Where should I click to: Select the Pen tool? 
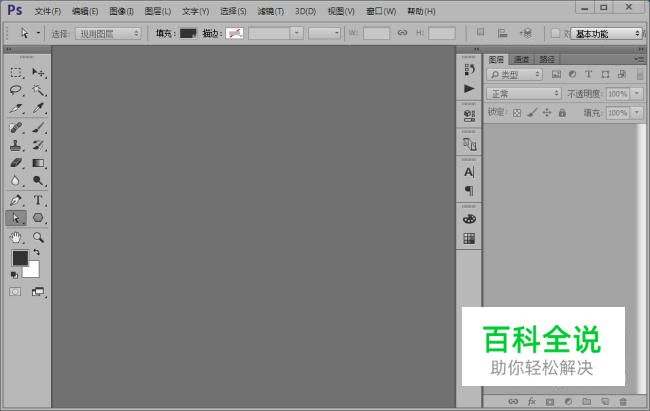pyautogui.click(x=16, y=200)
